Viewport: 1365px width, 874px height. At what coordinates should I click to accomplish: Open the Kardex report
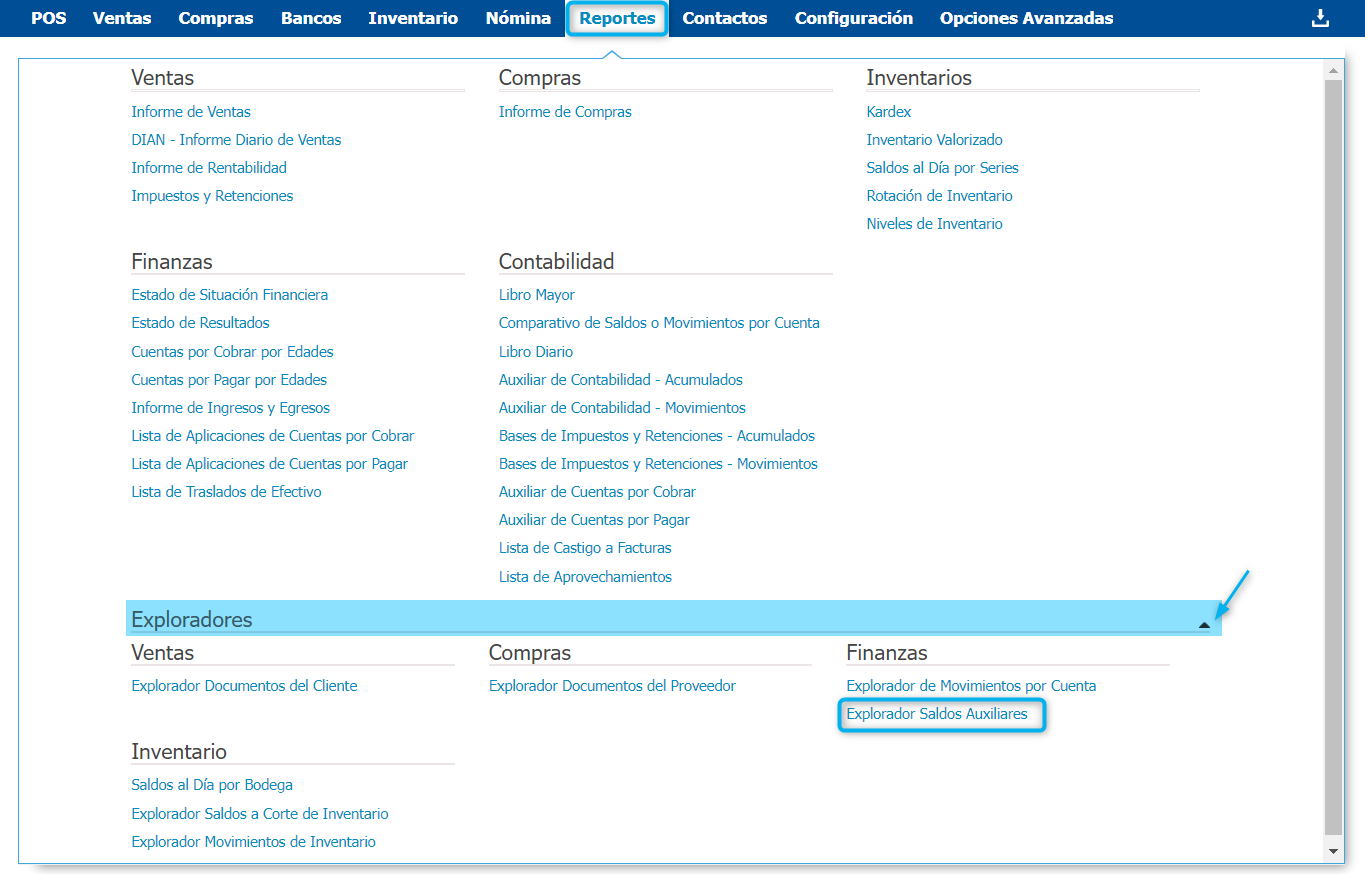tap(889, 112)
